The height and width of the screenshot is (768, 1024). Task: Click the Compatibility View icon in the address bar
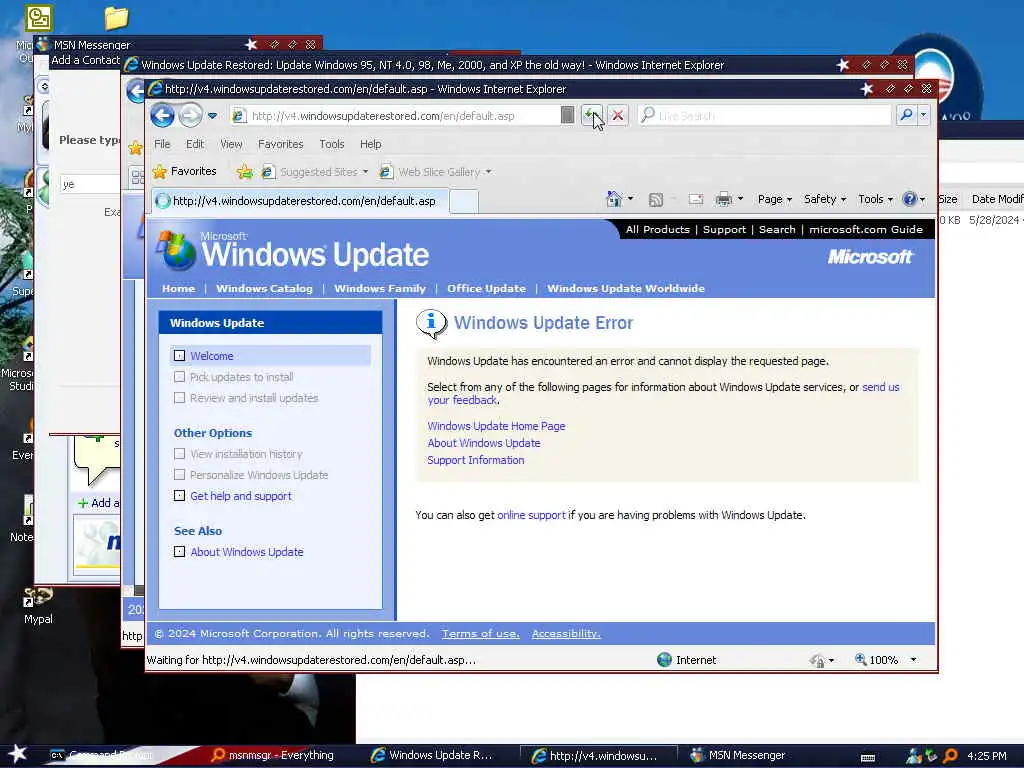(x=568, y=116)
